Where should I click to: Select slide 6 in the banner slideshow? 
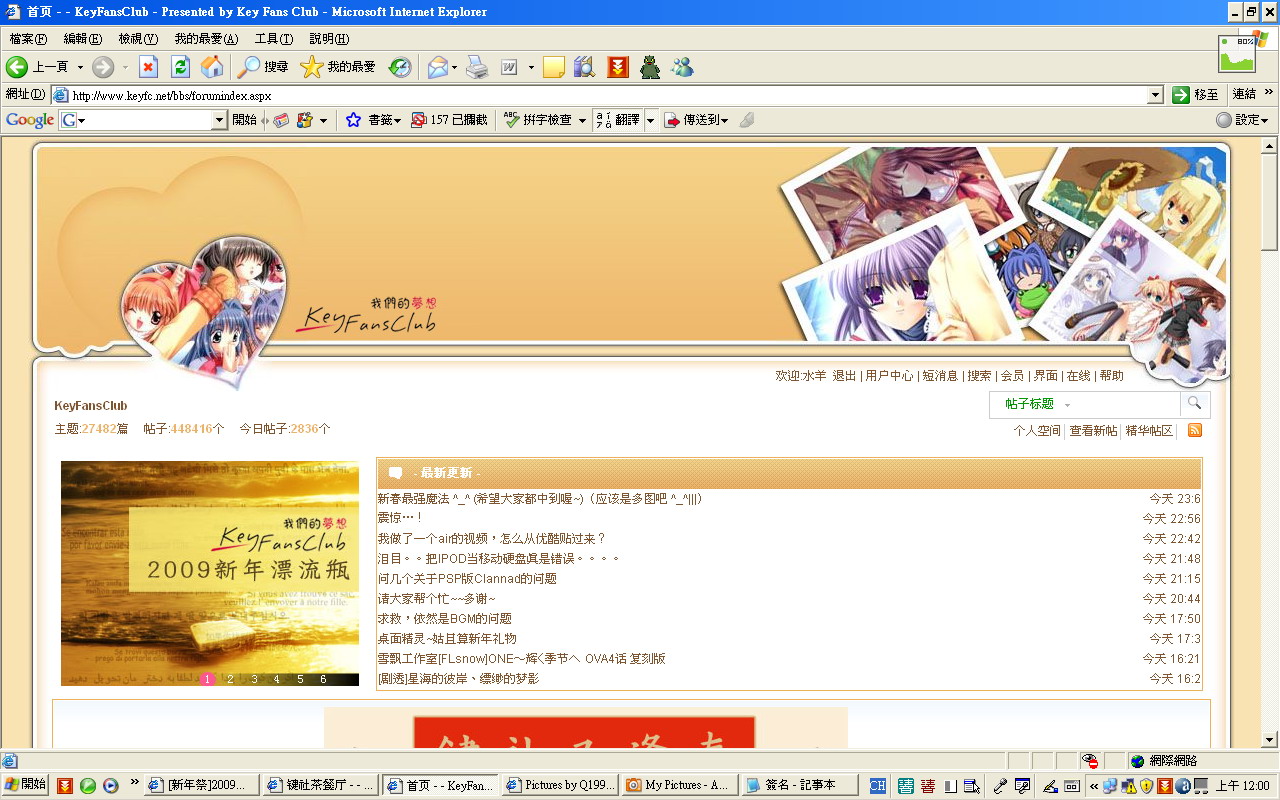323,679
